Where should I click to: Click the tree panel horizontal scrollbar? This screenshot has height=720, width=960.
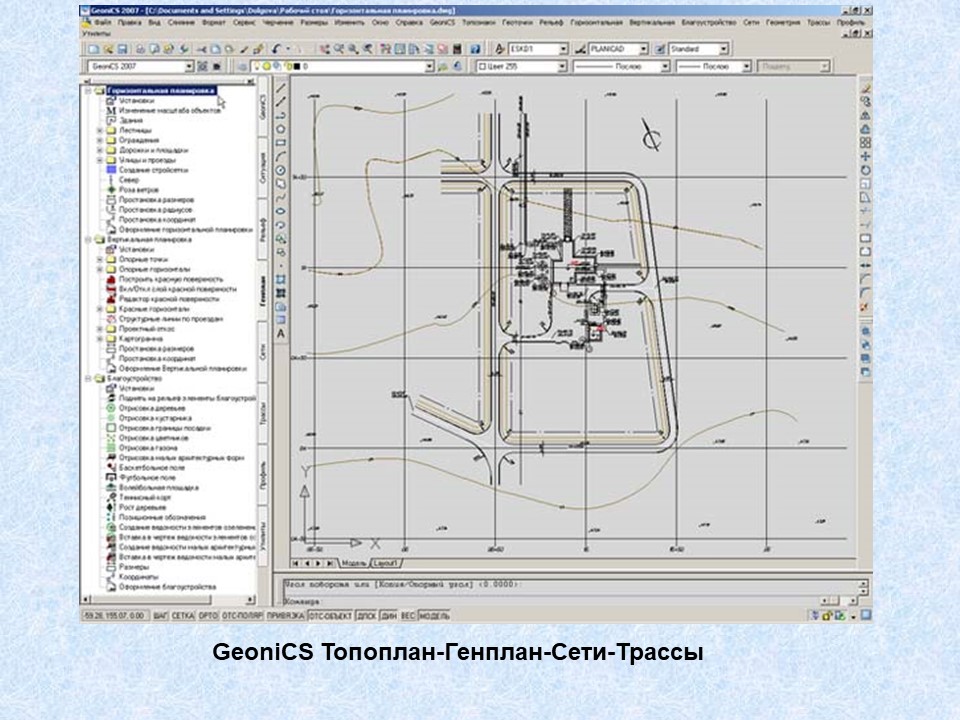[168, 599]
